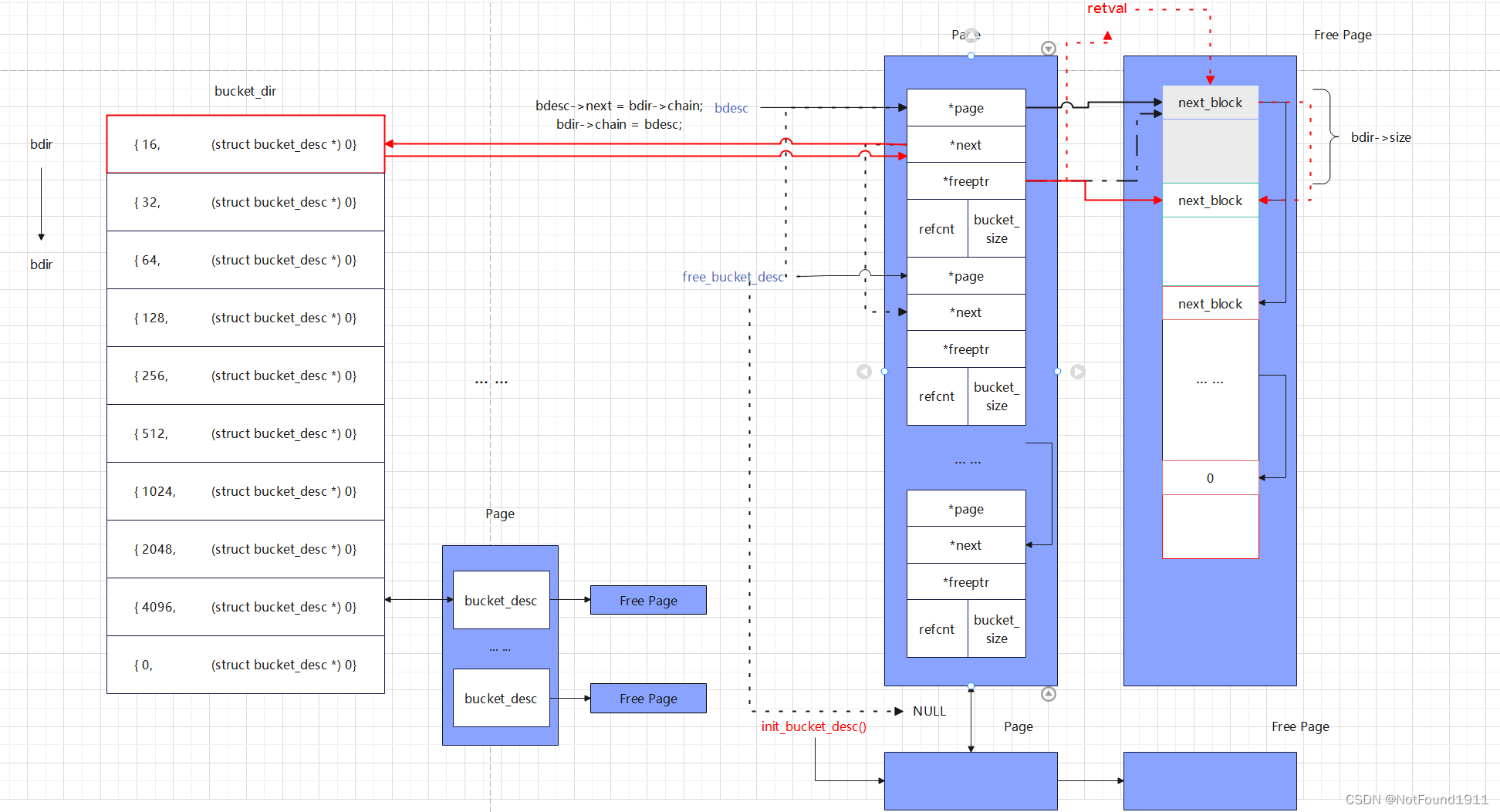Select the *next cell receiving the red arrows
Screen dimensions: 1500x812
966,145
